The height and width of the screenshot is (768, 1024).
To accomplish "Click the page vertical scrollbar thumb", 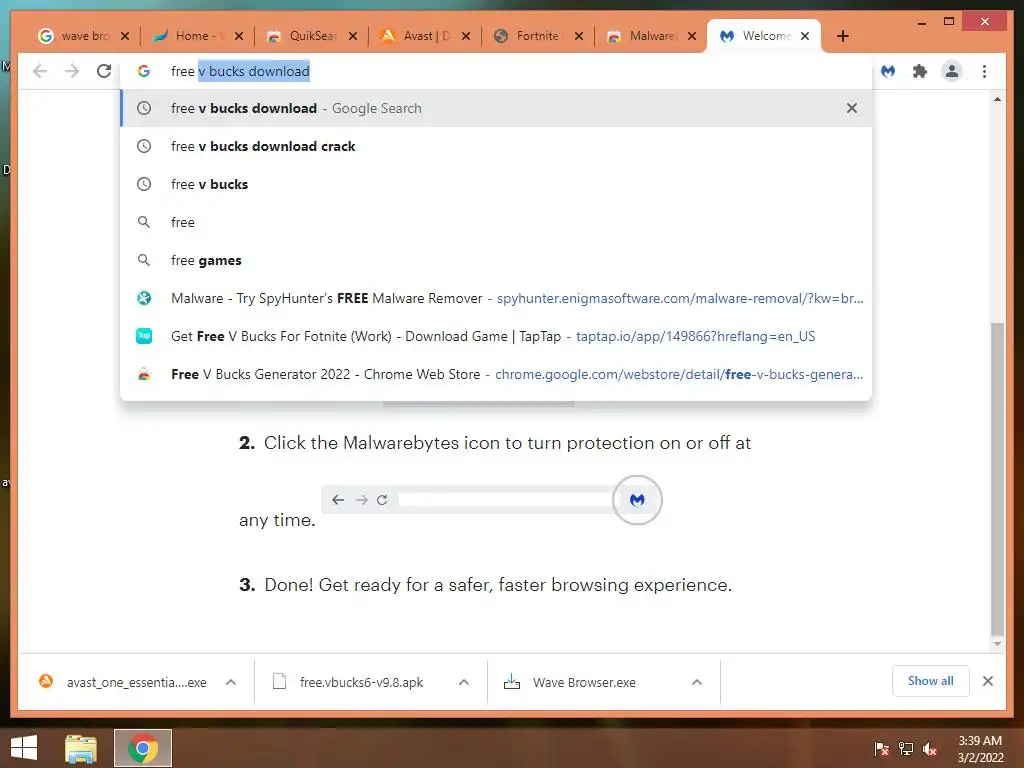I will click(997, 479).
